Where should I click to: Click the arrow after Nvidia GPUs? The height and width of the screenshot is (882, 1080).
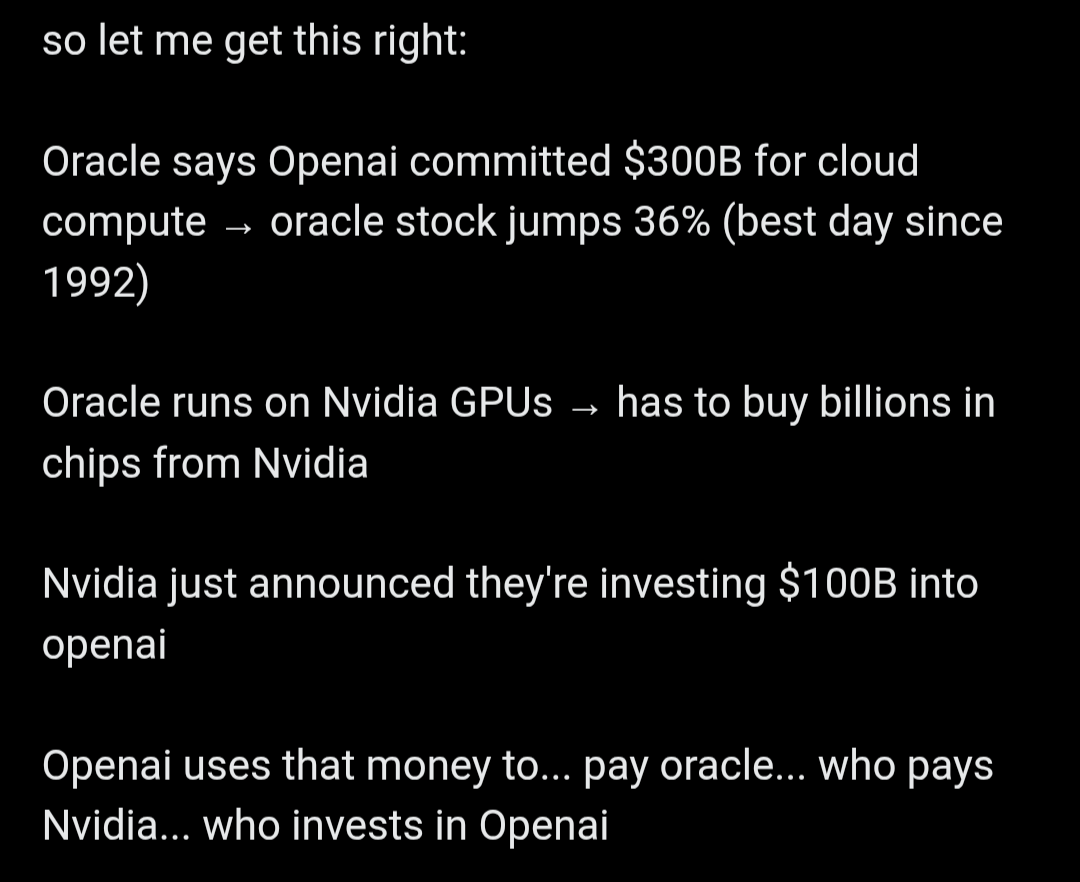coord(585,408)
